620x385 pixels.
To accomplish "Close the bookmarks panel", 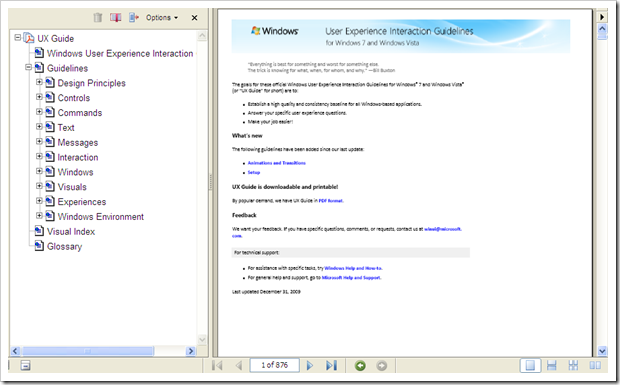I will pyautogui.click(x=194, y=18).
